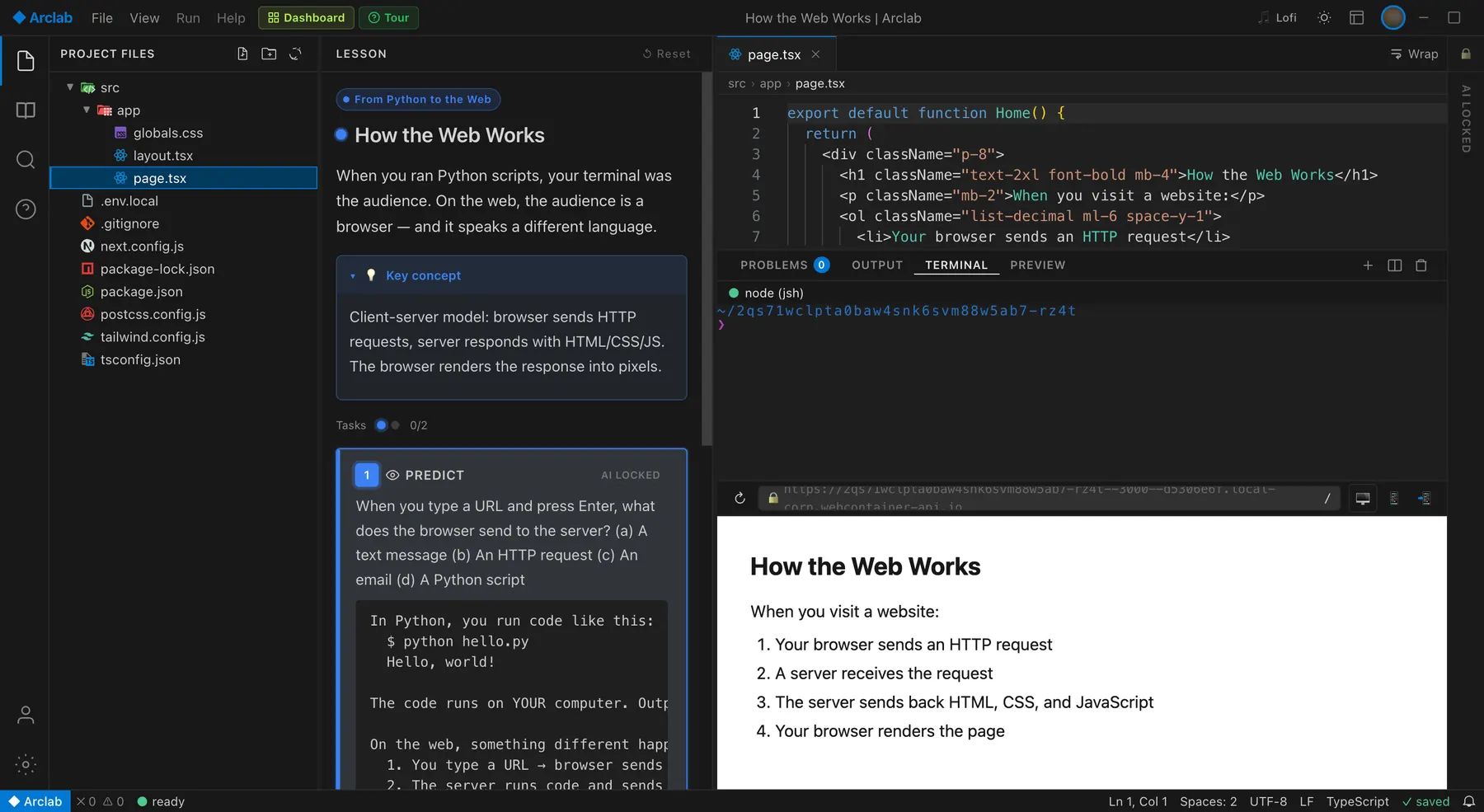The image size is (1484, 812).
Task: Split the terminal panel
Action: (1395, 265)
